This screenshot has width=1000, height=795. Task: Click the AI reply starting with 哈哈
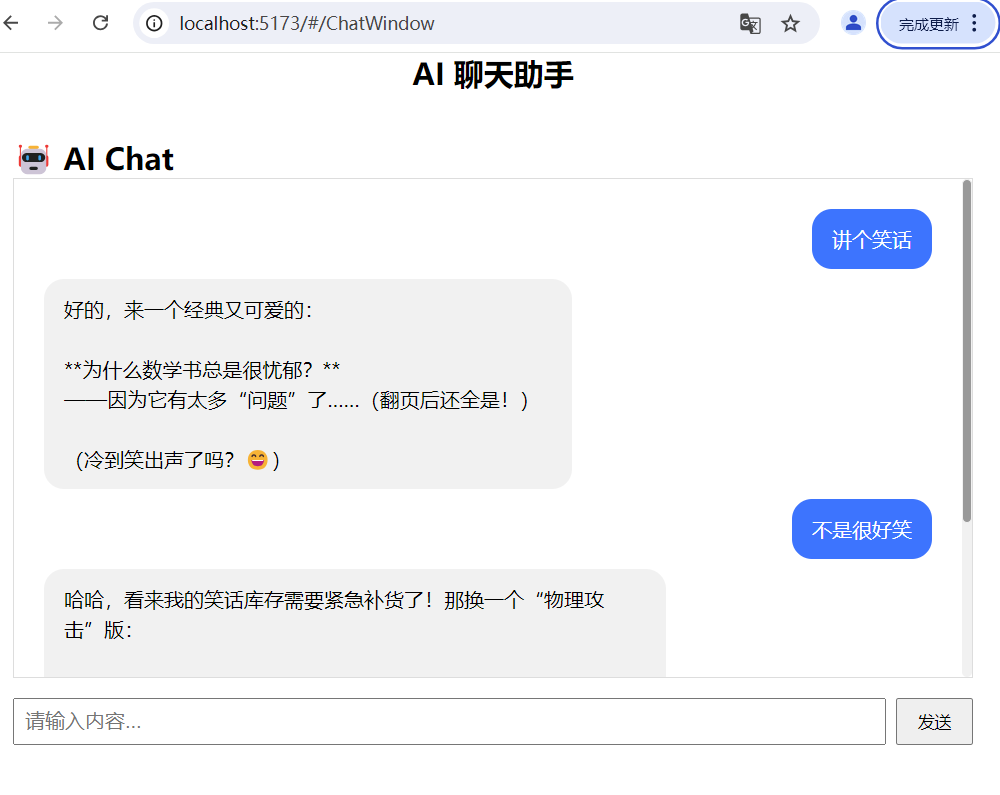(x=355, y=623)
